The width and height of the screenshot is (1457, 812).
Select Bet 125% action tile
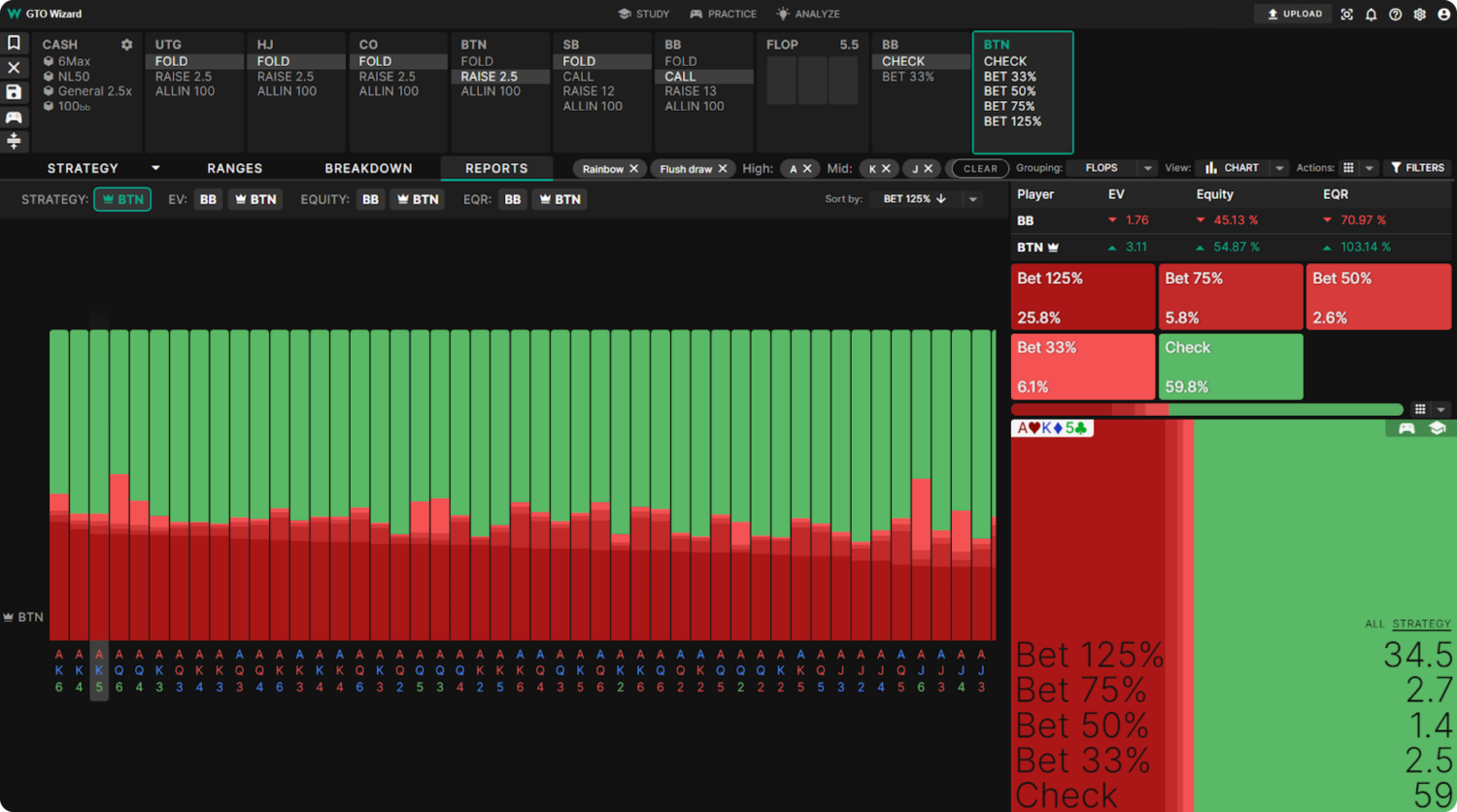[1083, 297]
